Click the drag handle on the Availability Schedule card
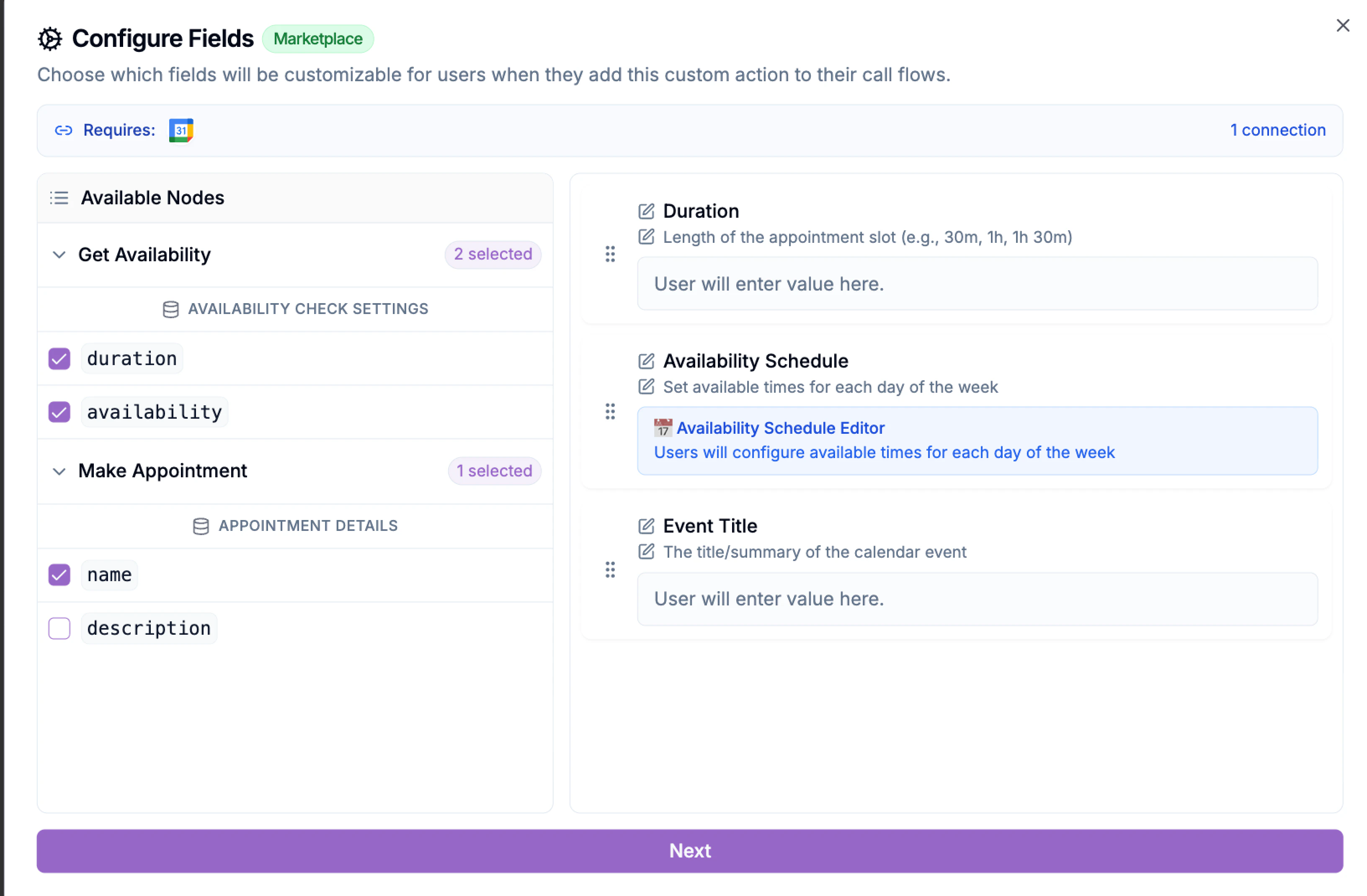The height and width of the screenshot is (896, 1367). [610, 412]
